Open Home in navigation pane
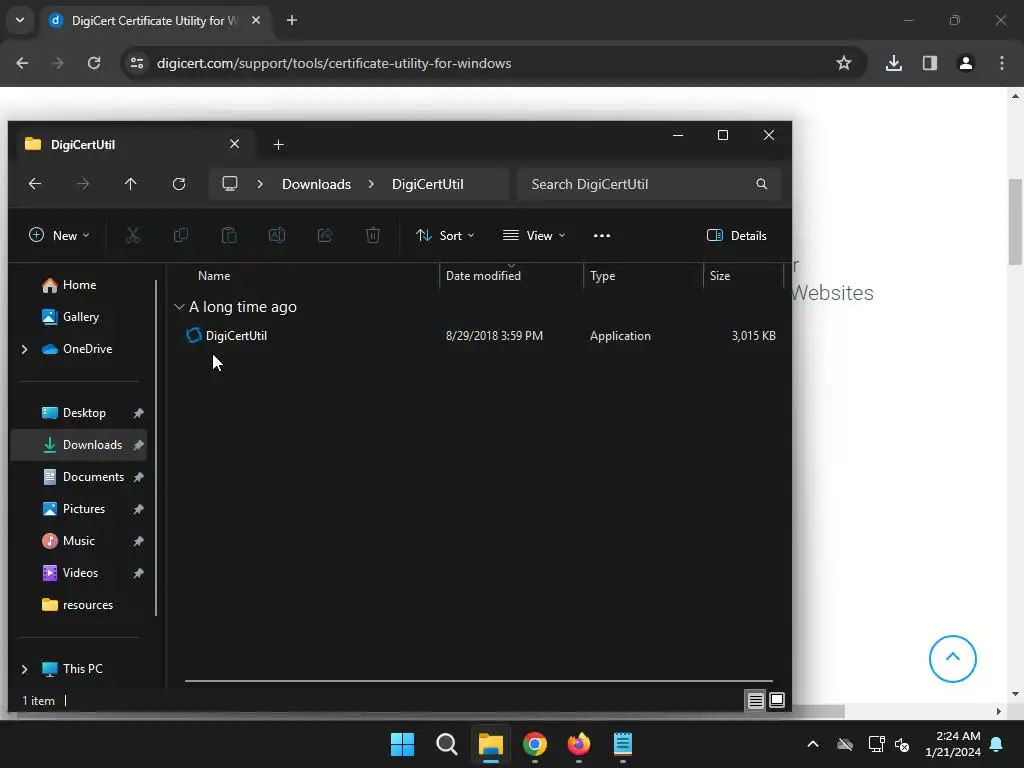The width and height of the screenshot is (1024, 768). 80,285
